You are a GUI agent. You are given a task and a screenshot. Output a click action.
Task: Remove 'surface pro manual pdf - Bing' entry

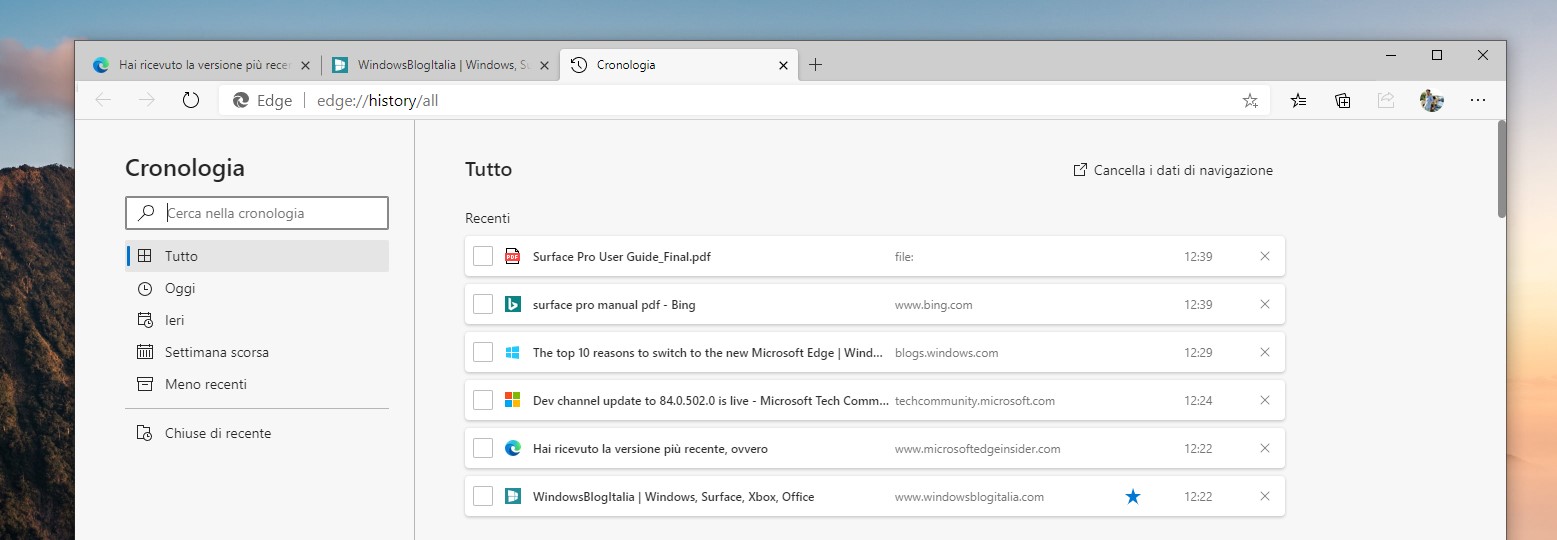pyautogui.click(x=1265, y=304)
